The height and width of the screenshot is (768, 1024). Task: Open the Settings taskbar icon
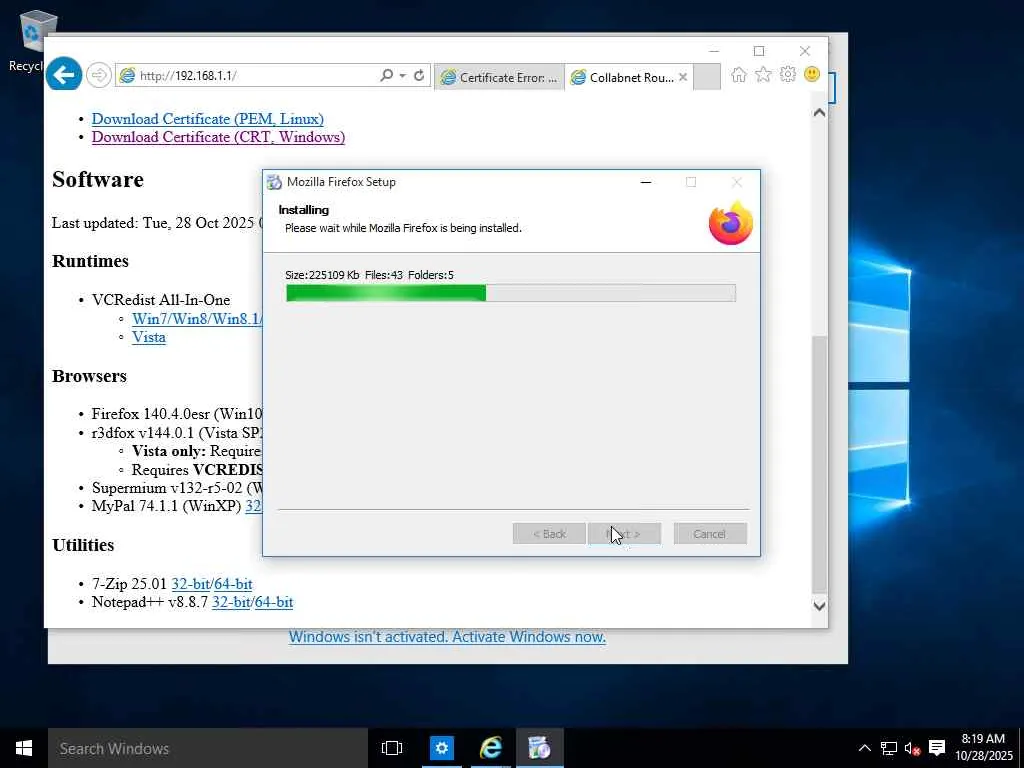click(x=441, y=748)
